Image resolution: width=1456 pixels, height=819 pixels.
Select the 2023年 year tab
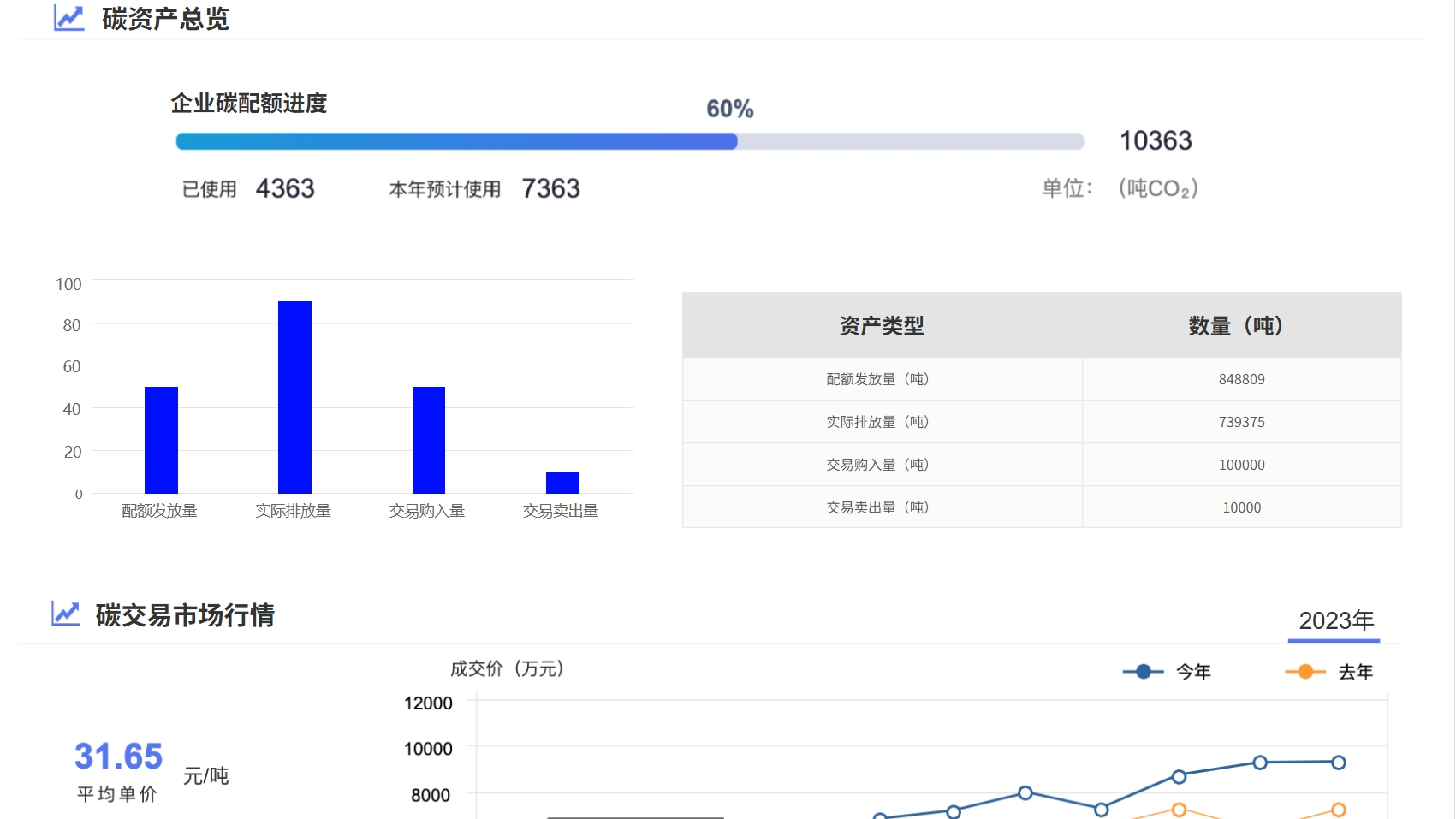(1335, 620)
